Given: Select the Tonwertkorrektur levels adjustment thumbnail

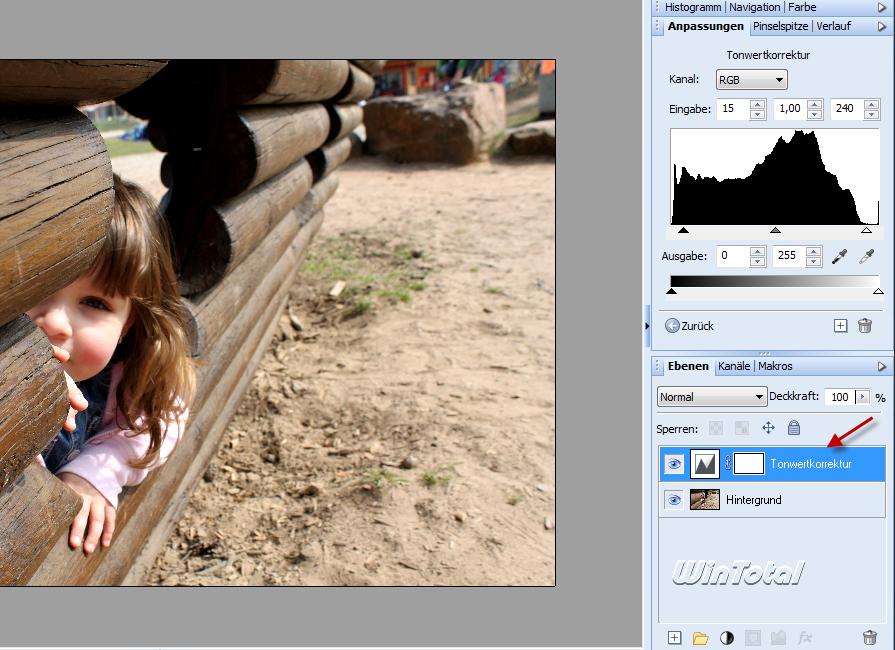Looking at the screenshot, I should click(x=704, y=464).
